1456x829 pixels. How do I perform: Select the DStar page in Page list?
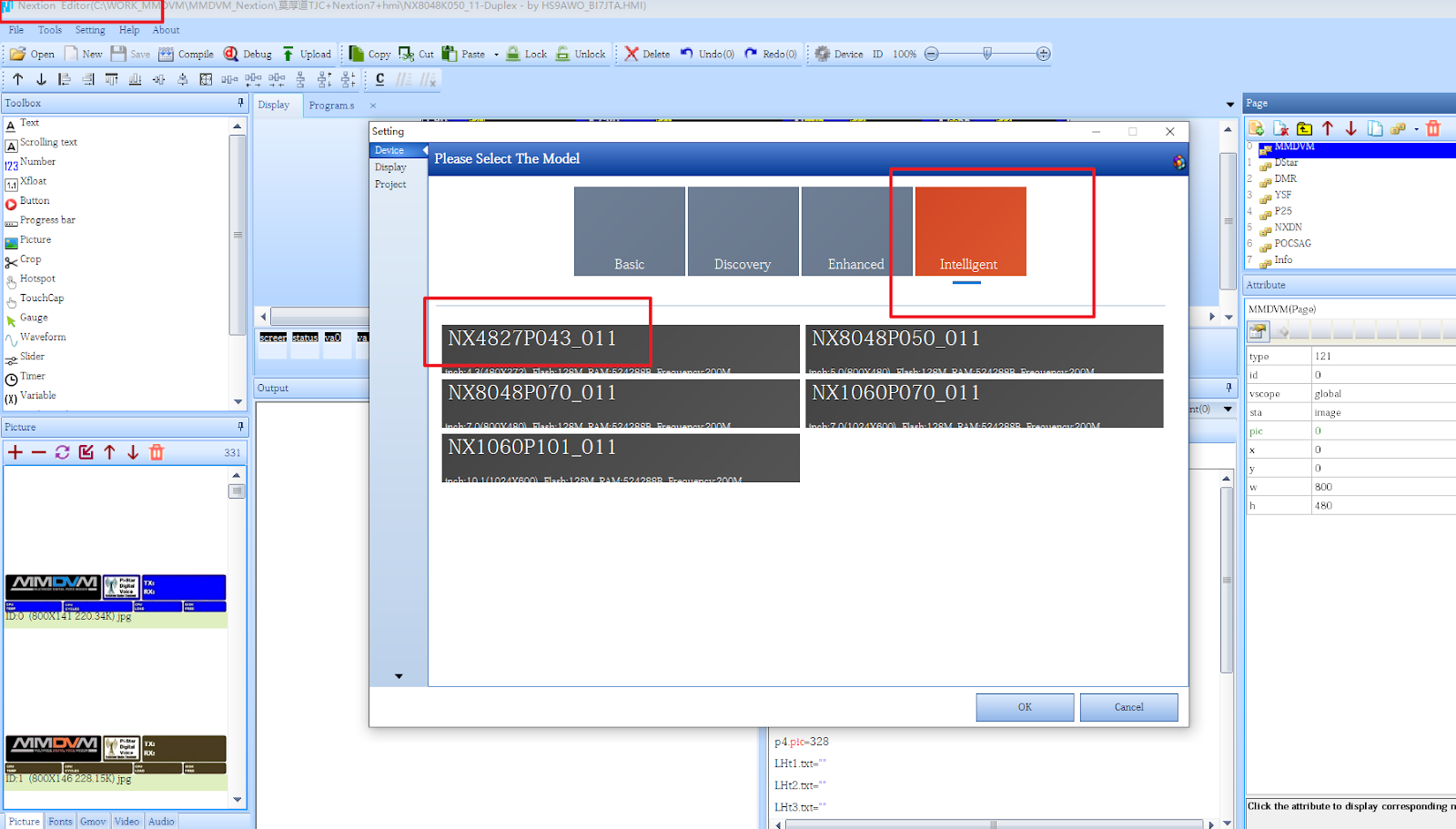1286,163
